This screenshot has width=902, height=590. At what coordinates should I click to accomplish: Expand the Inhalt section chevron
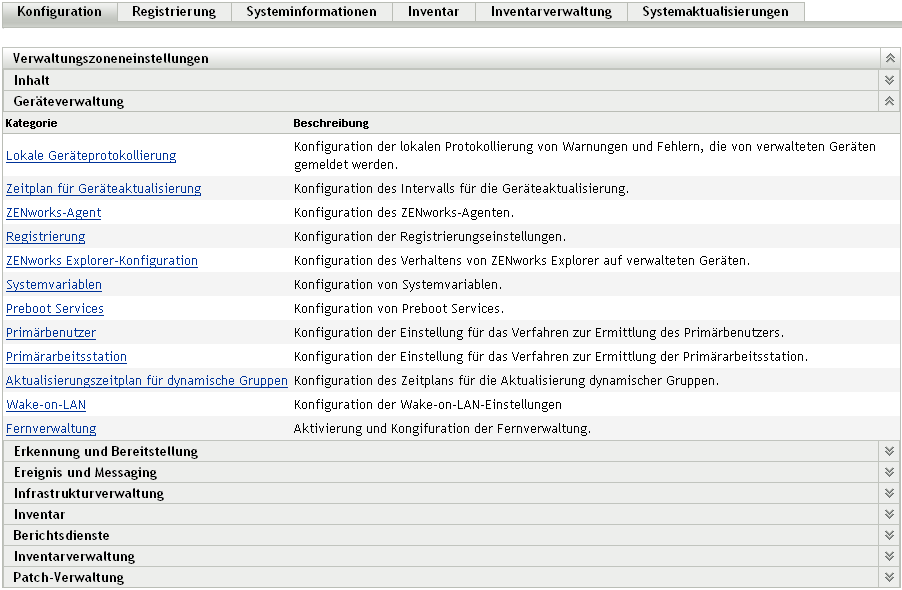coord(889,79)
